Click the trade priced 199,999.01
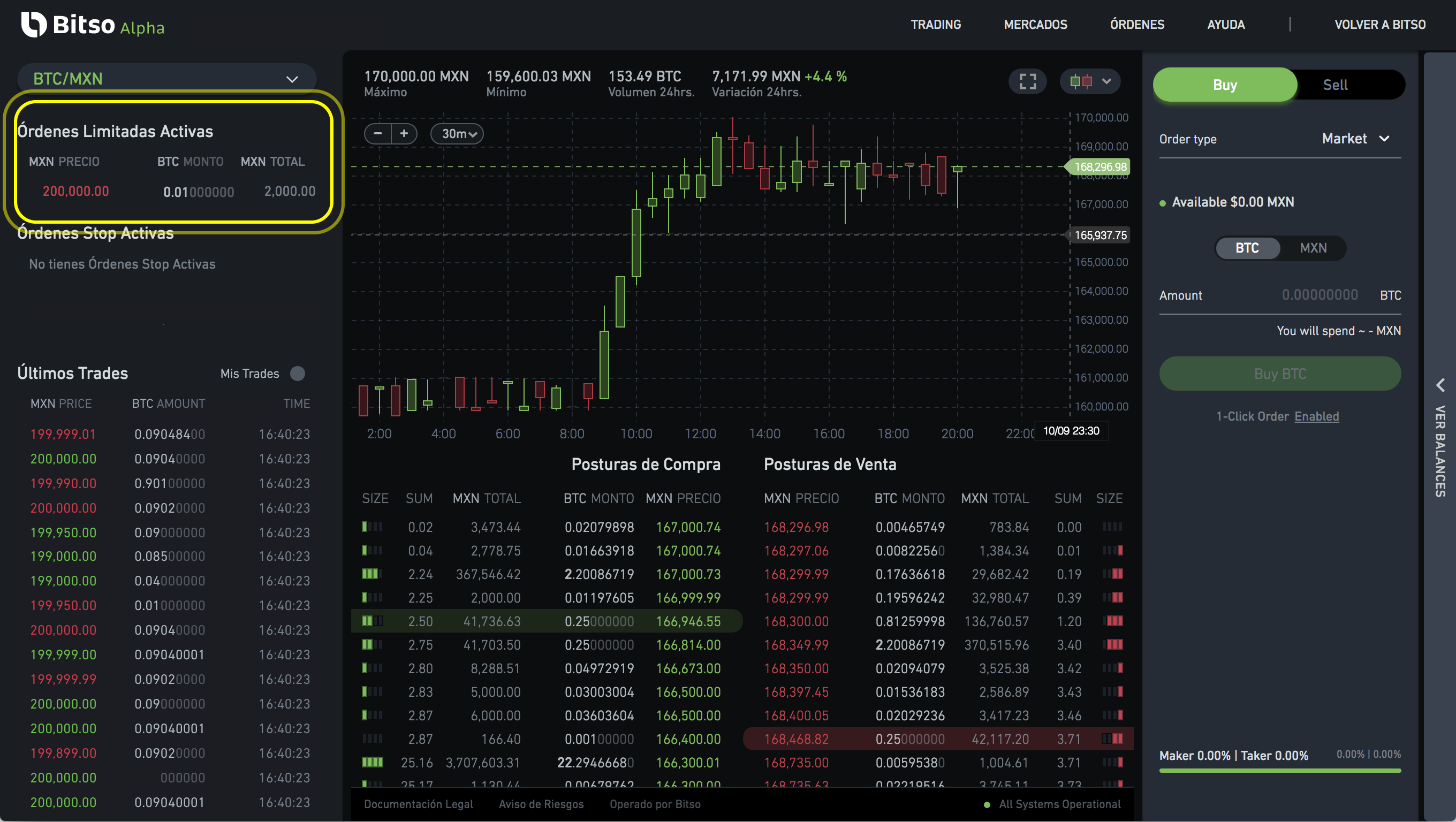Screen dimensions: 1456x822 click(x=170, y=434)
